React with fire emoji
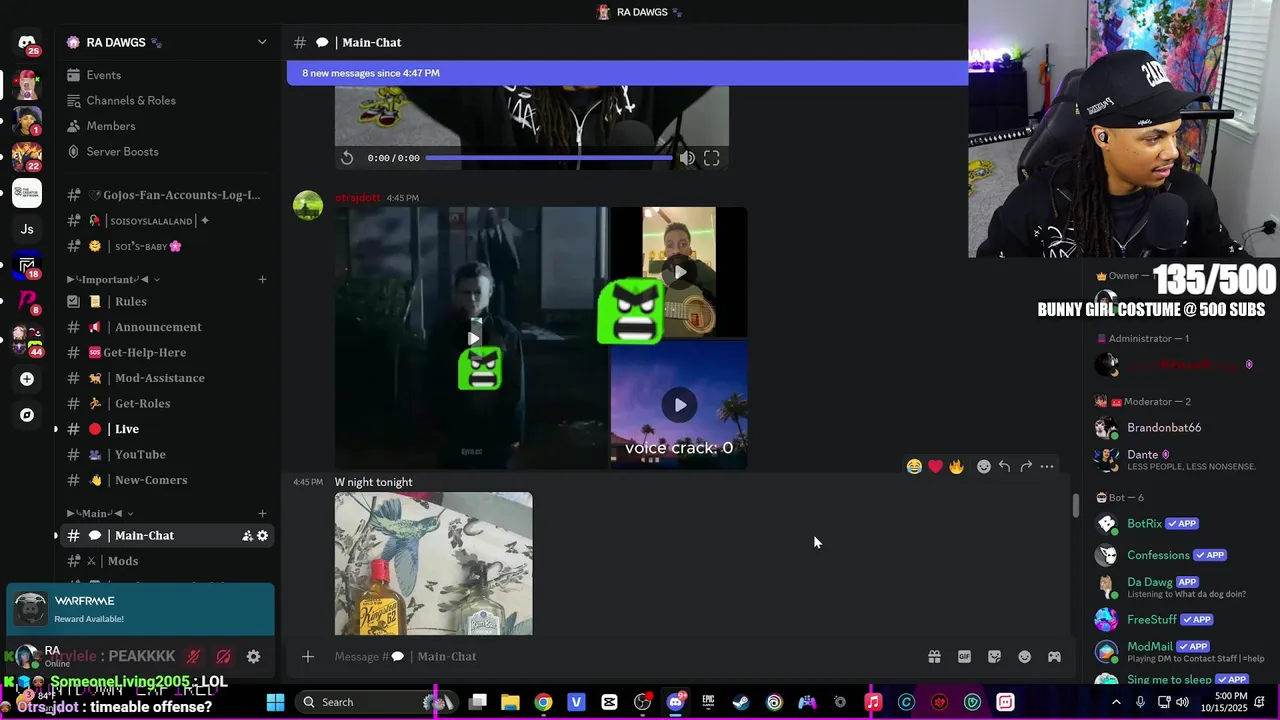The width and height of the screenshot is (1280, 720). click(x=957, y=466)
